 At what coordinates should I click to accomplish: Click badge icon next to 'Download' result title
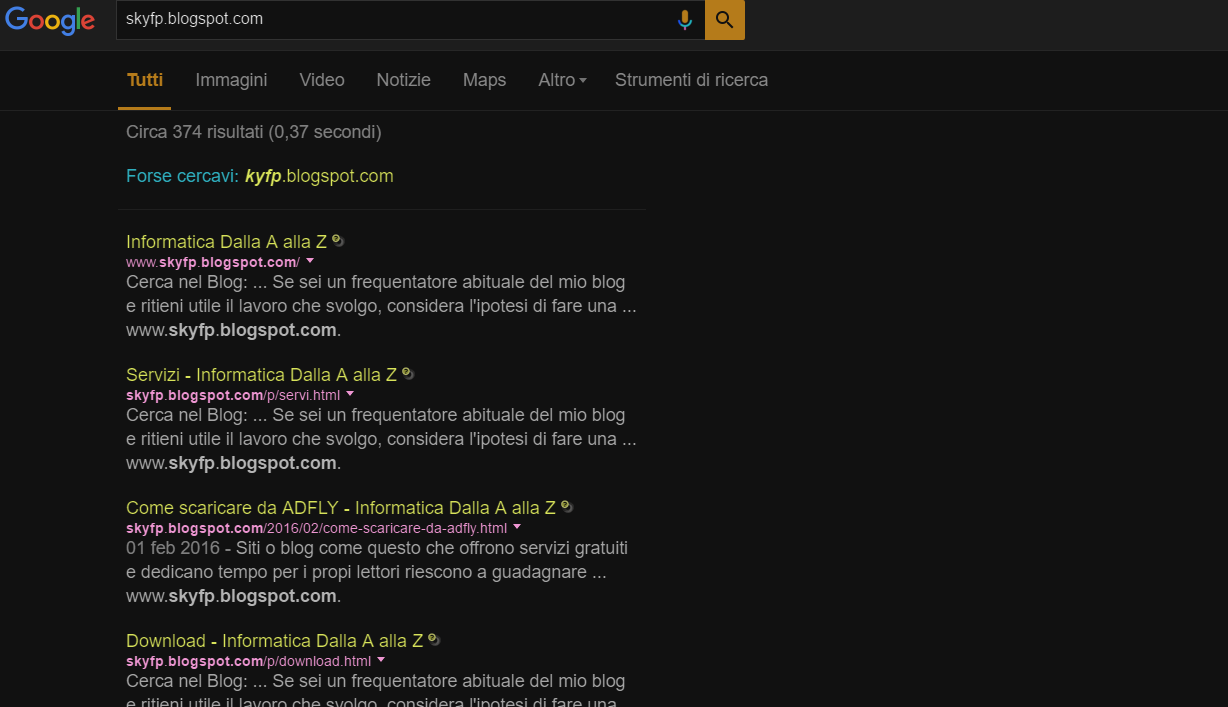click(434, 639)
